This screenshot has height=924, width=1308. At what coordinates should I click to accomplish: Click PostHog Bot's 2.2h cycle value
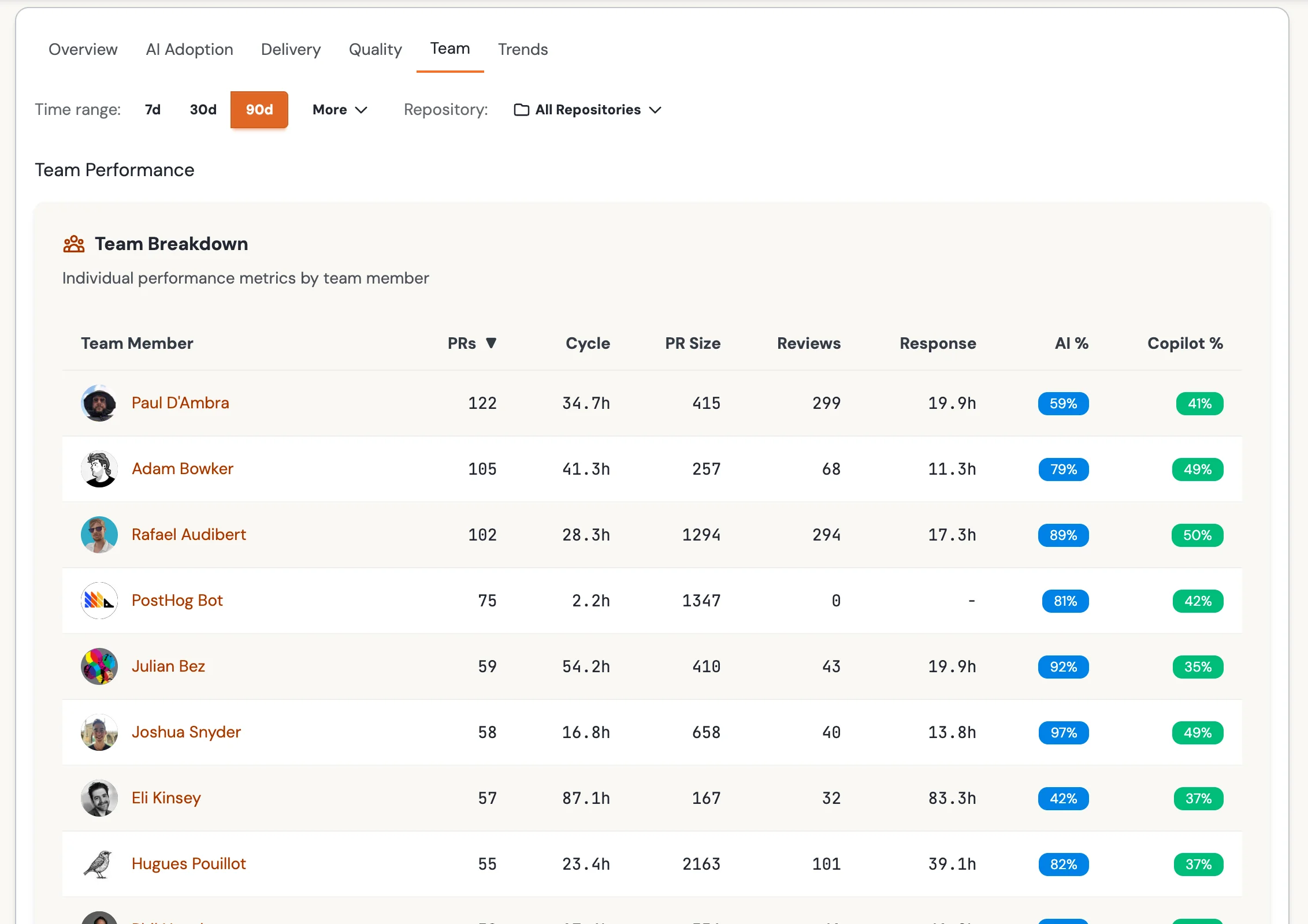pyautogui.click(x=590, y=601)
